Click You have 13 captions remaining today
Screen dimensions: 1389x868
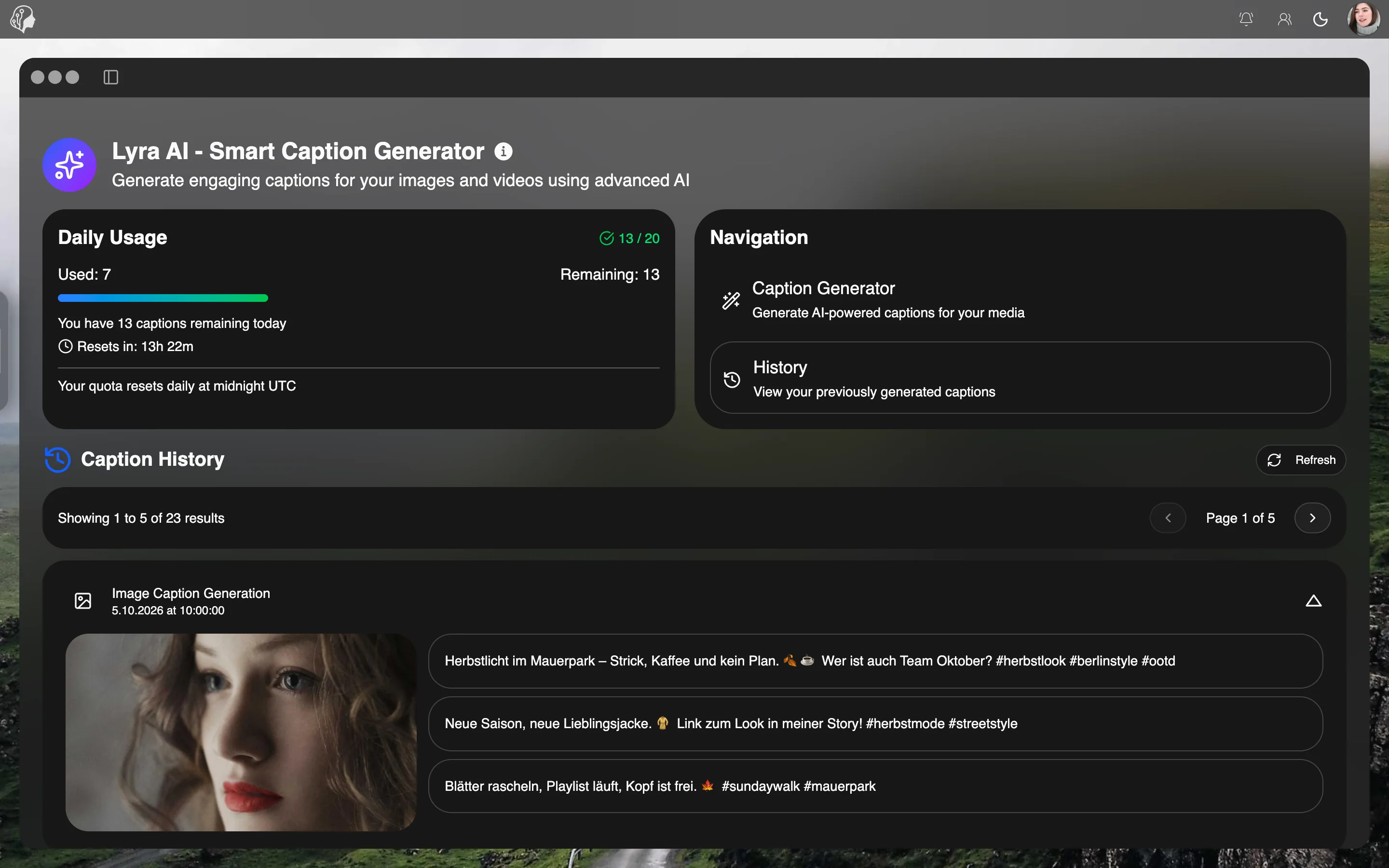click(172, 323)
